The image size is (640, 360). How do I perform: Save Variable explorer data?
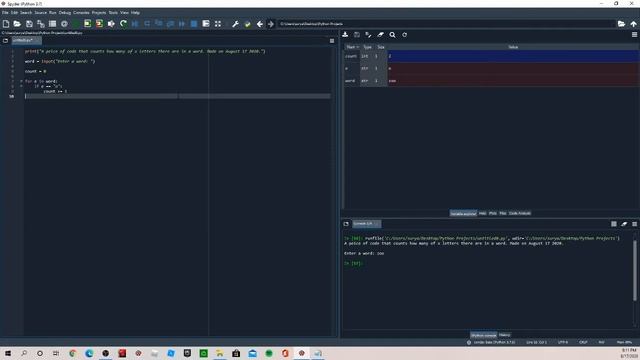[x=357, y=35]
